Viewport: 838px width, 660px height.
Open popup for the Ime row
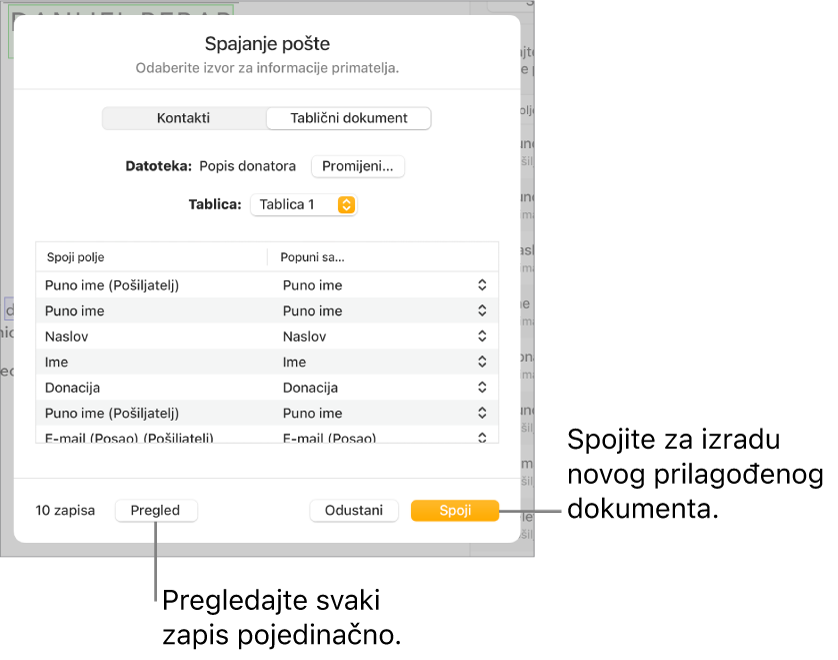pos(482,362)
